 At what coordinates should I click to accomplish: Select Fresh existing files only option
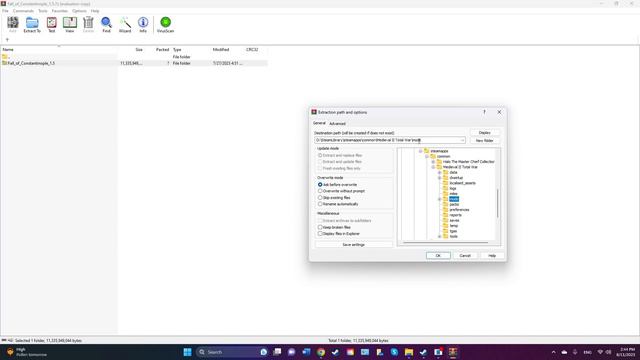(x=320, y=168)
